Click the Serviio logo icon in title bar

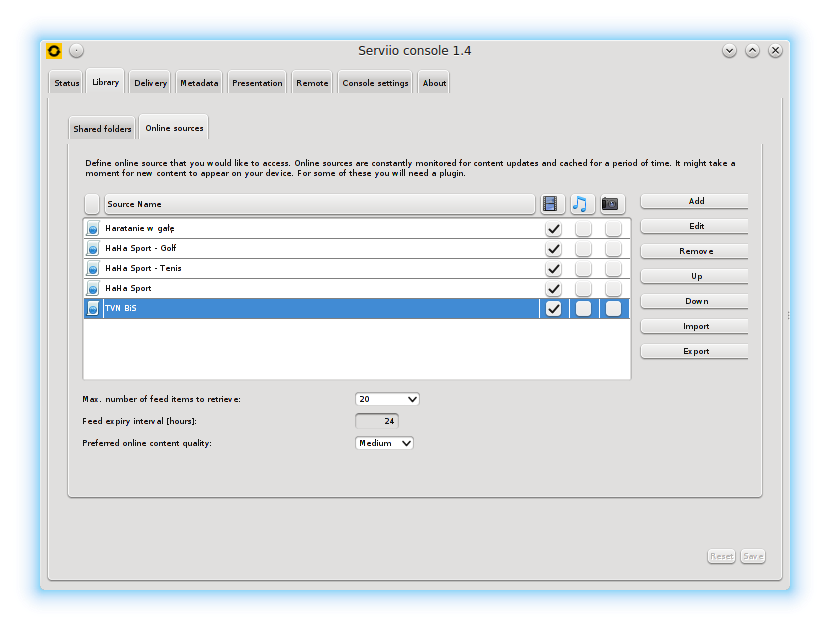54,51
